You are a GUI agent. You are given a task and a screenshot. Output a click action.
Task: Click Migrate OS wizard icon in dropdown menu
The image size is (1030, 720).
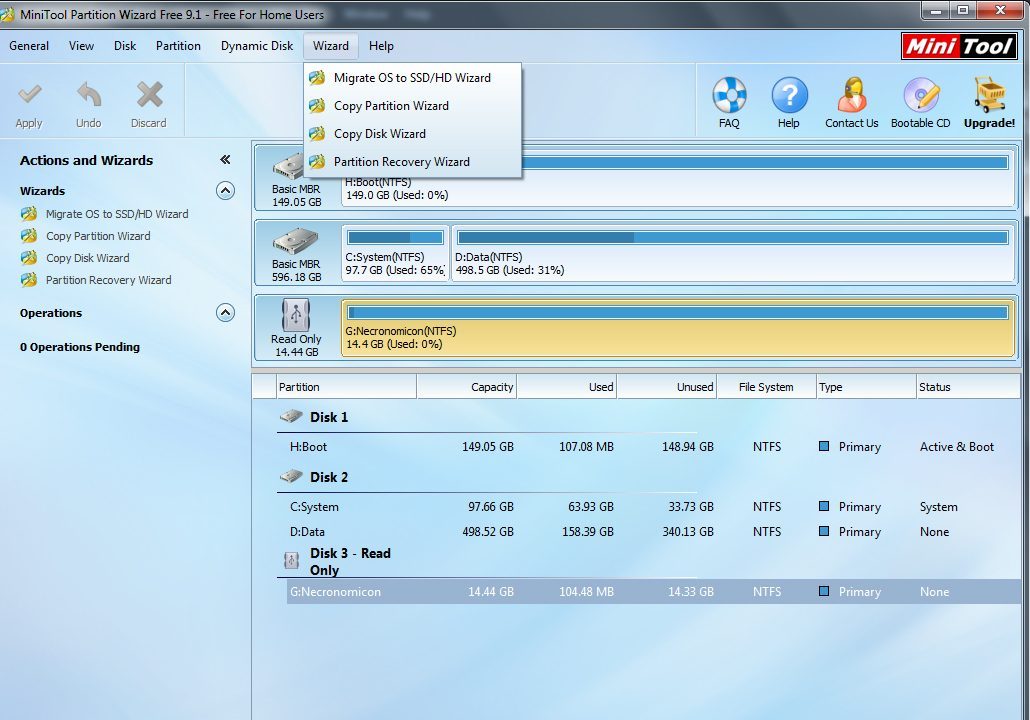point(317,78)
